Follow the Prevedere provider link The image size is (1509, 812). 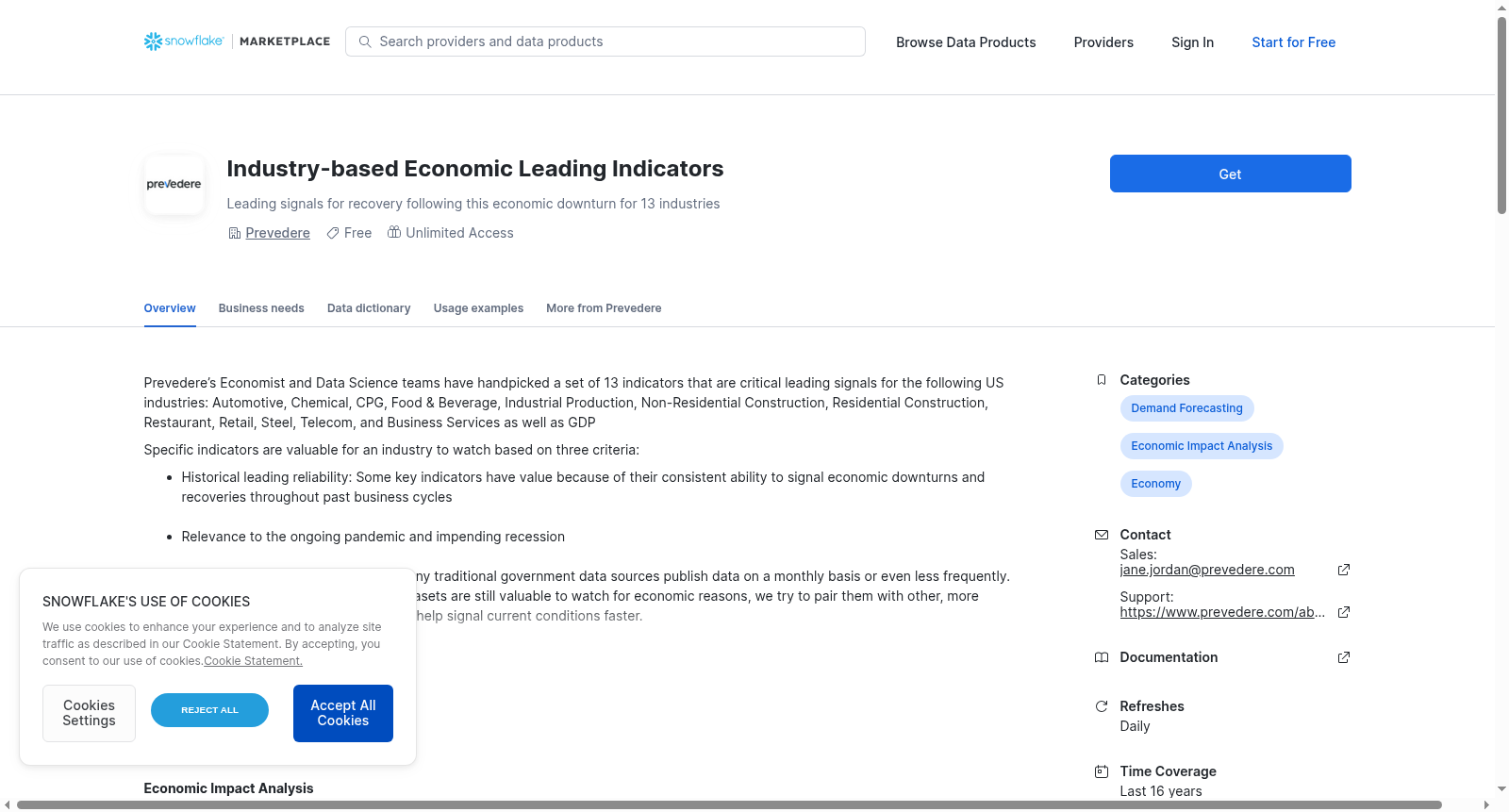point(277,233)
